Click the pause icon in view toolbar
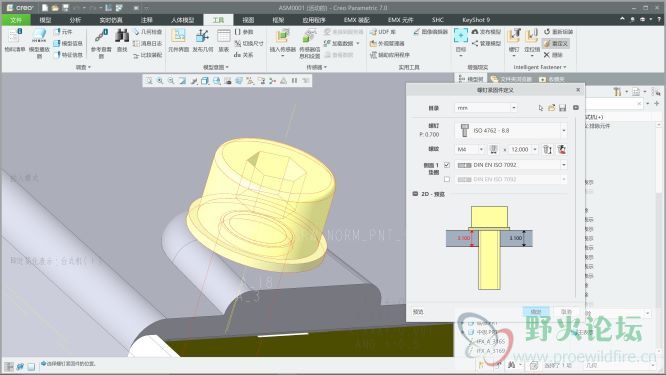The width and height of the screenshot is (666, 375). tap(294, 81)
